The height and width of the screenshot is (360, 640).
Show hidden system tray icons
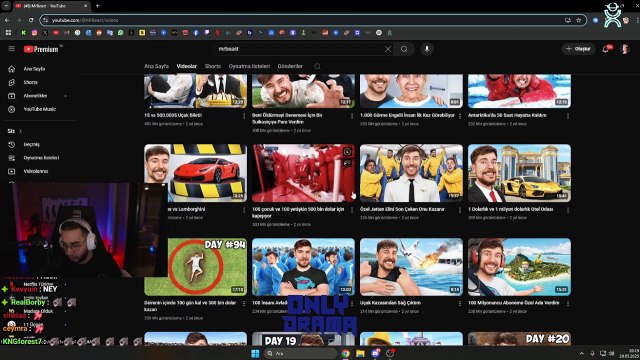[x=581, y=353]
